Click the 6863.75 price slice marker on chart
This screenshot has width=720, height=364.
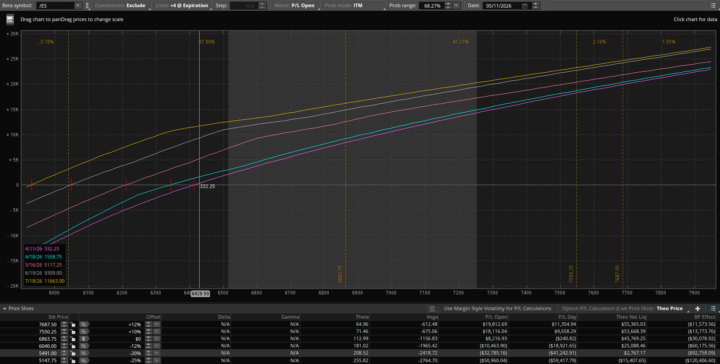[341, 274]
